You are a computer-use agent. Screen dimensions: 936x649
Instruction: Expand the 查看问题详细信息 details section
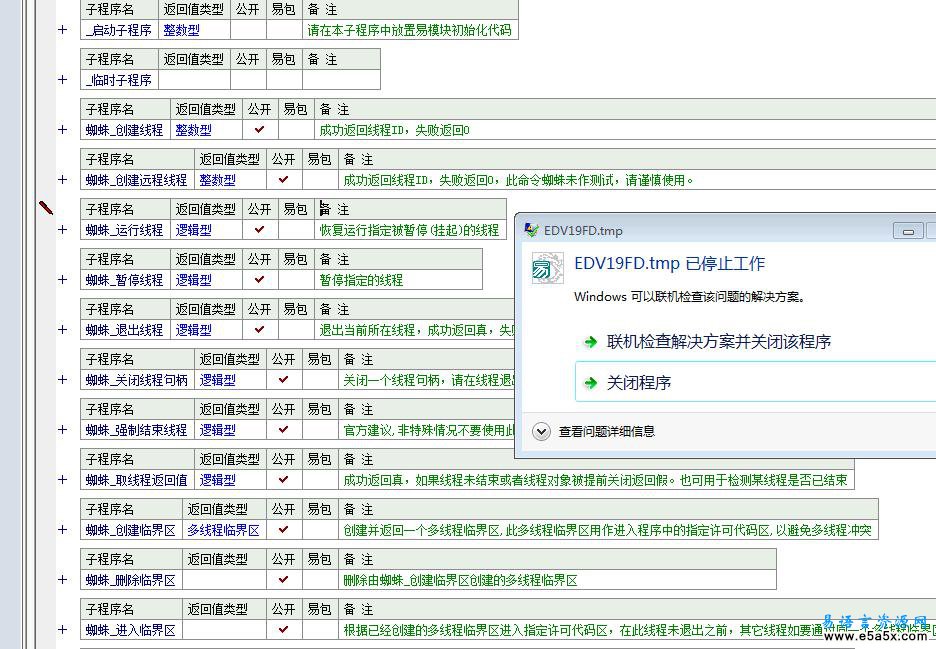541,432
